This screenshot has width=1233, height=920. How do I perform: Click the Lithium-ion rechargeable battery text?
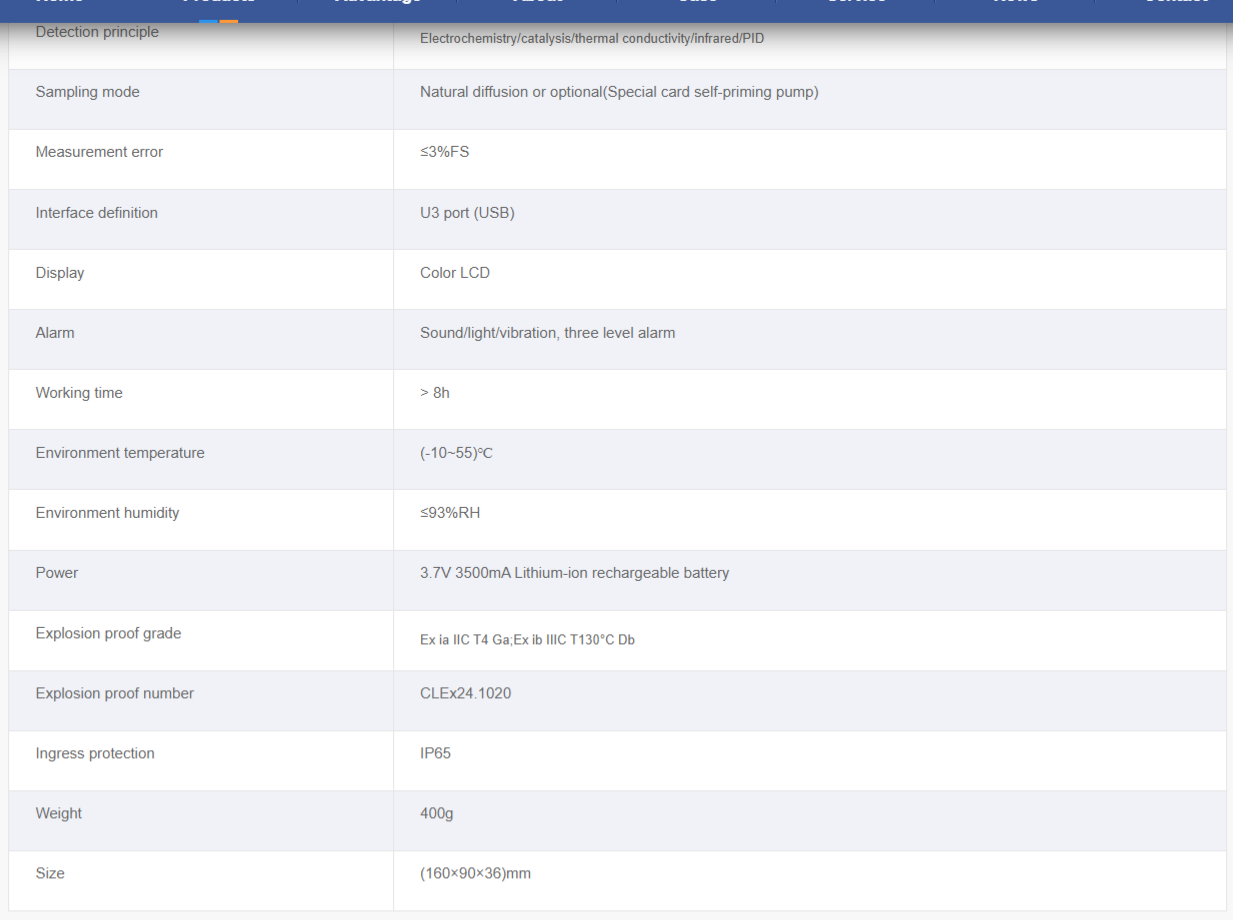621,573
